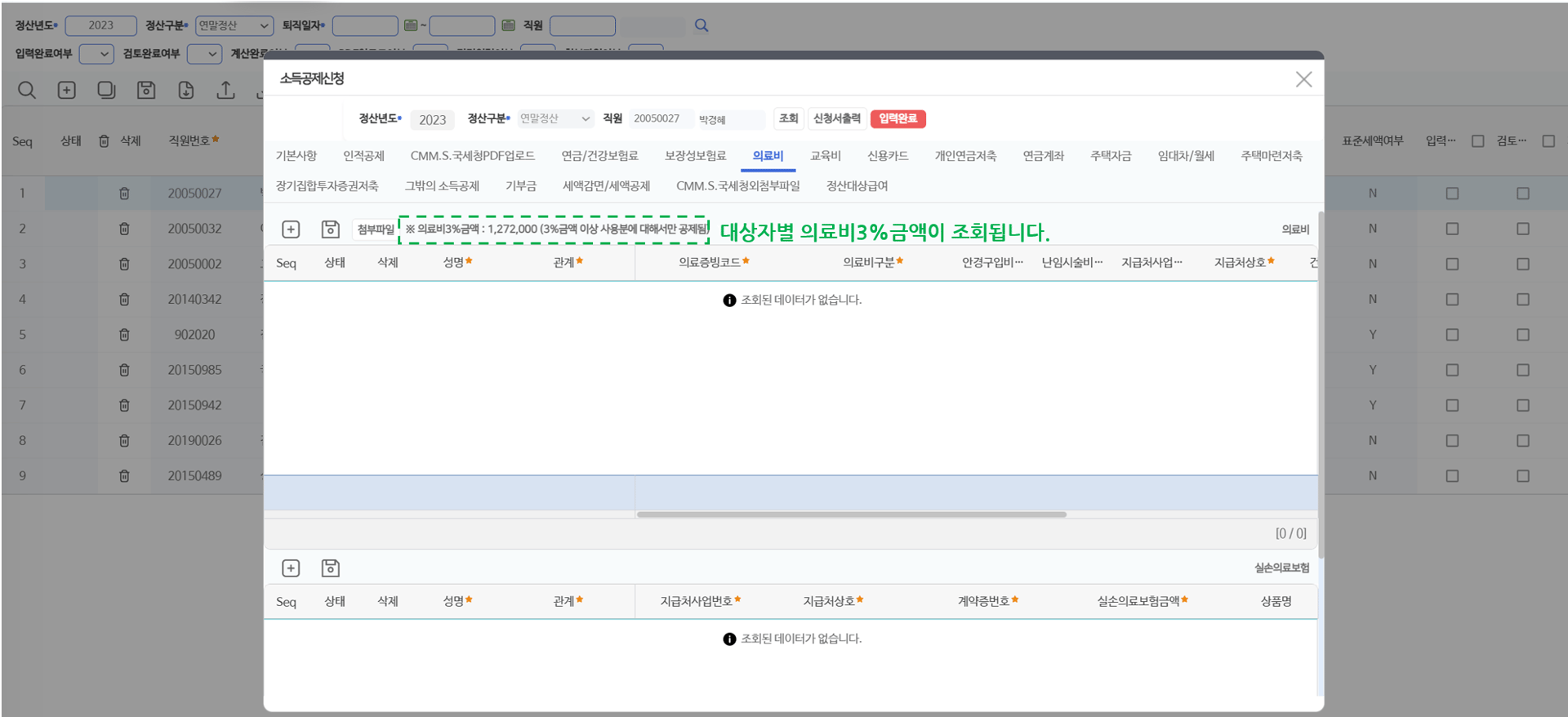Switch to the 교육비 tab

[825, 156]
